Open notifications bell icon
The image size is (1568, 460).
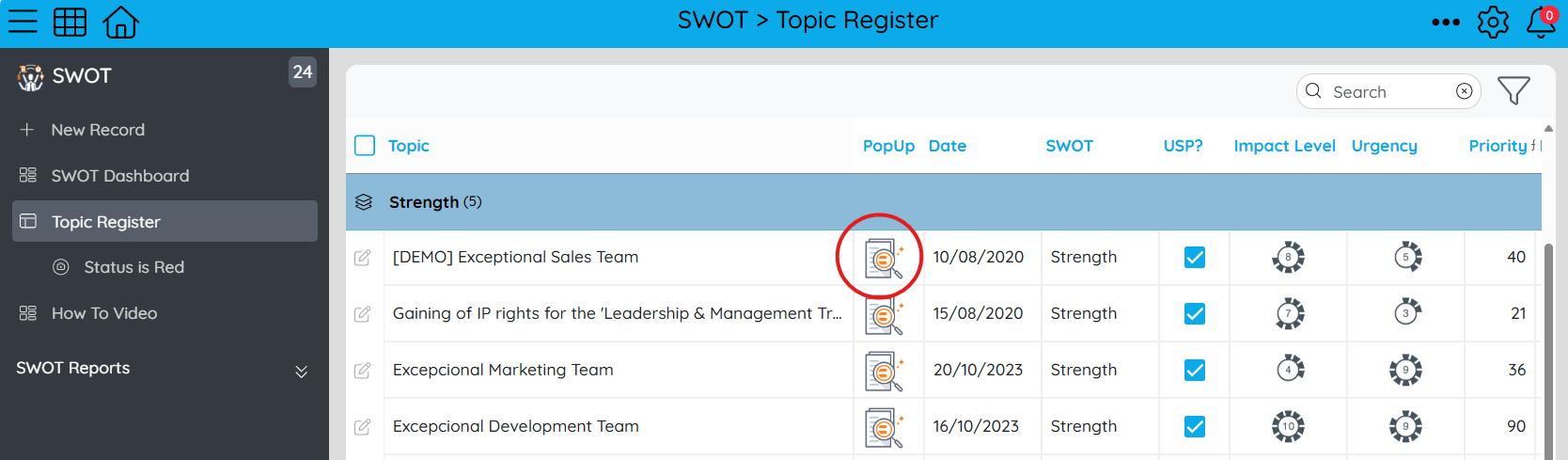point(1542,22)
